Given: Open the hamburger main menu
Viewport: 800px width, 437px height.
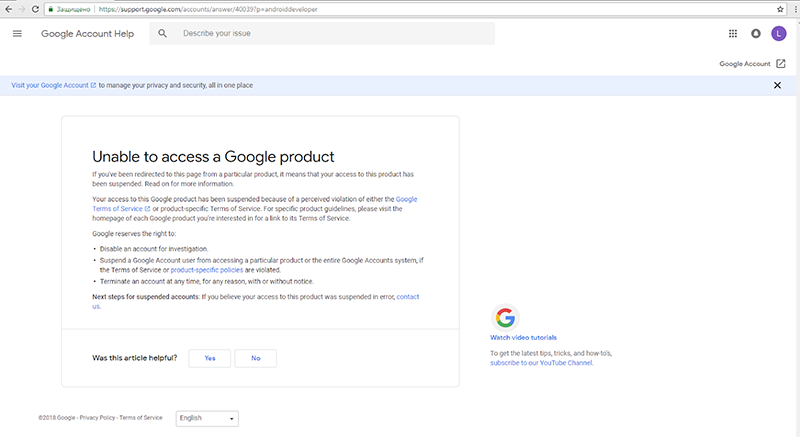Looking at the screenshot, I should 17,34.
